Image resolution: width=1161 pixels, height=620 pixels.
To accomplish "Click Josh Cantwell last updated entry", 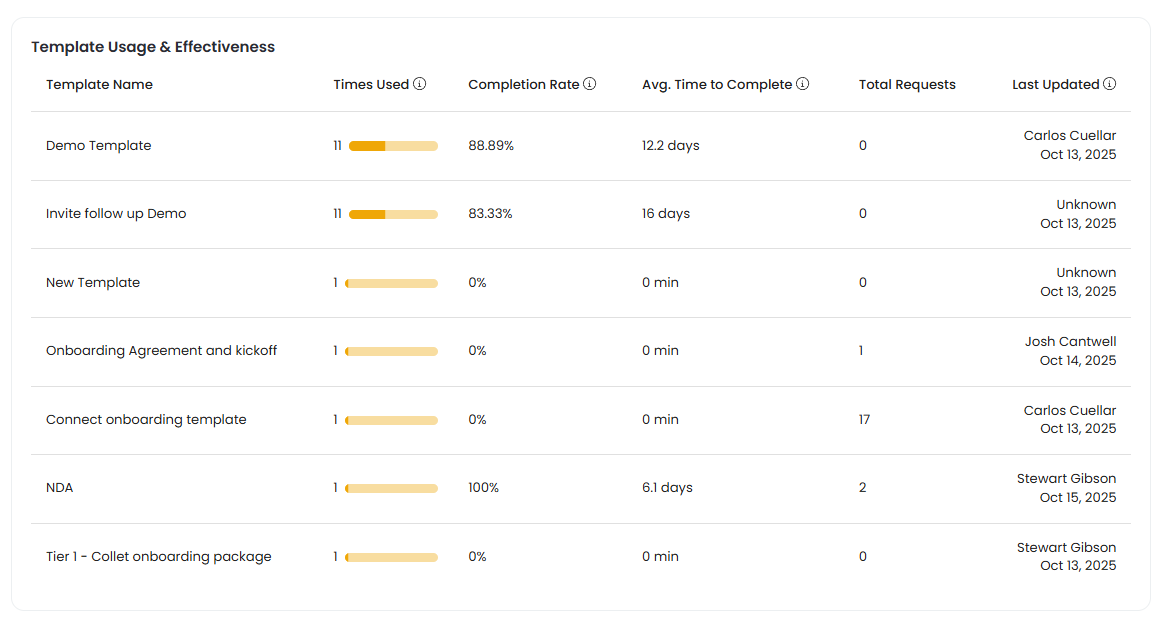I will click(x=1070, y=342).
